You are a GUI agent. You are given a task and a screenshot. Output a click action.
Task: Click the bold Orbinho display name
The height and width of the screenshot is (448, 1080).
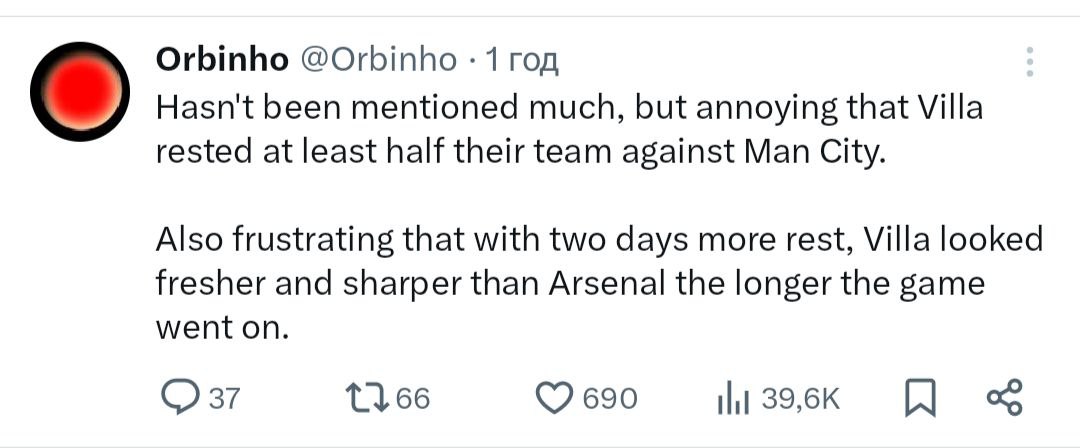pos(221,61)
